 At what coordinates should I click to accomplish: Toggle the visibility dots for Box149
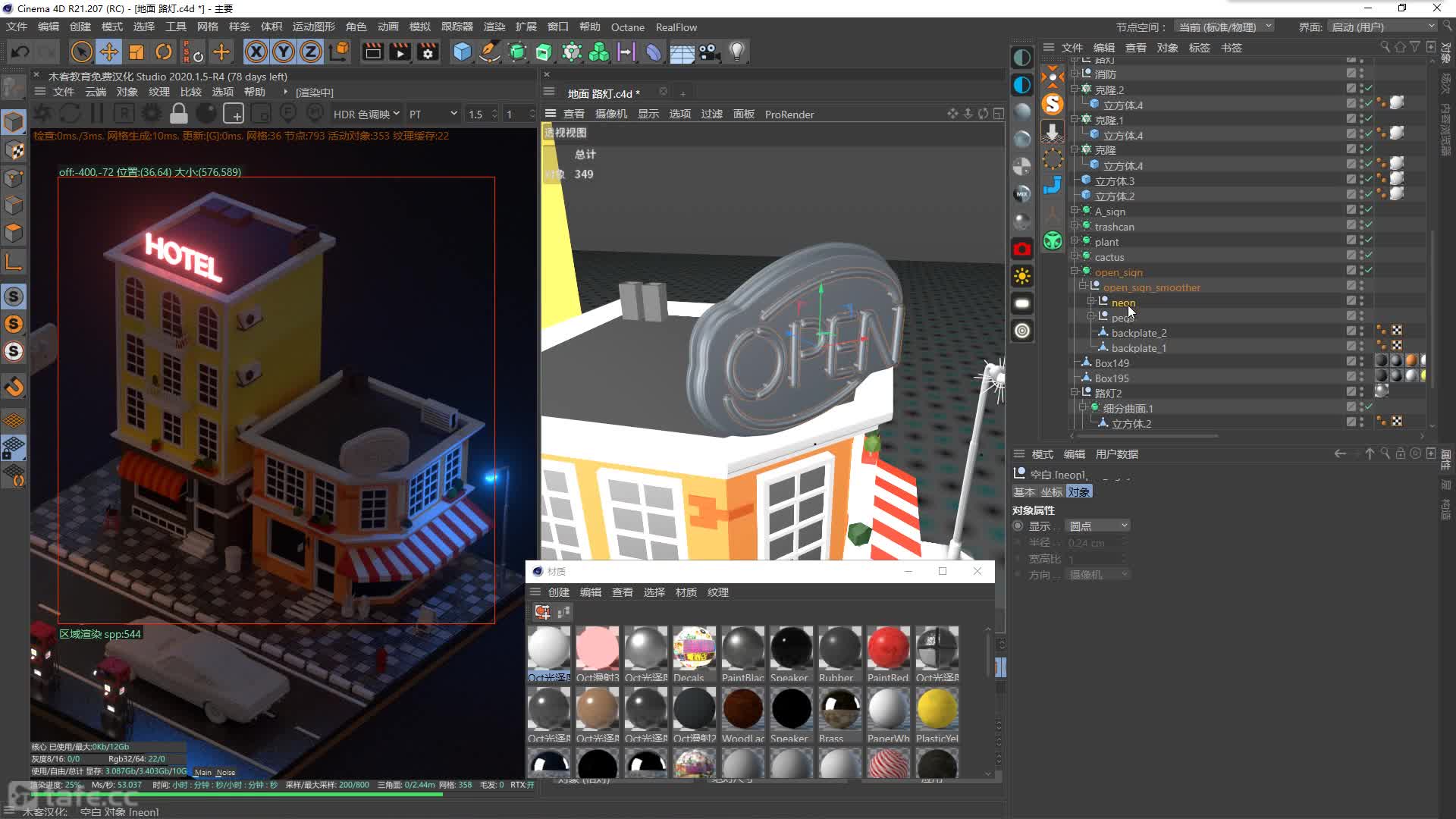[x=1361, y=362]
